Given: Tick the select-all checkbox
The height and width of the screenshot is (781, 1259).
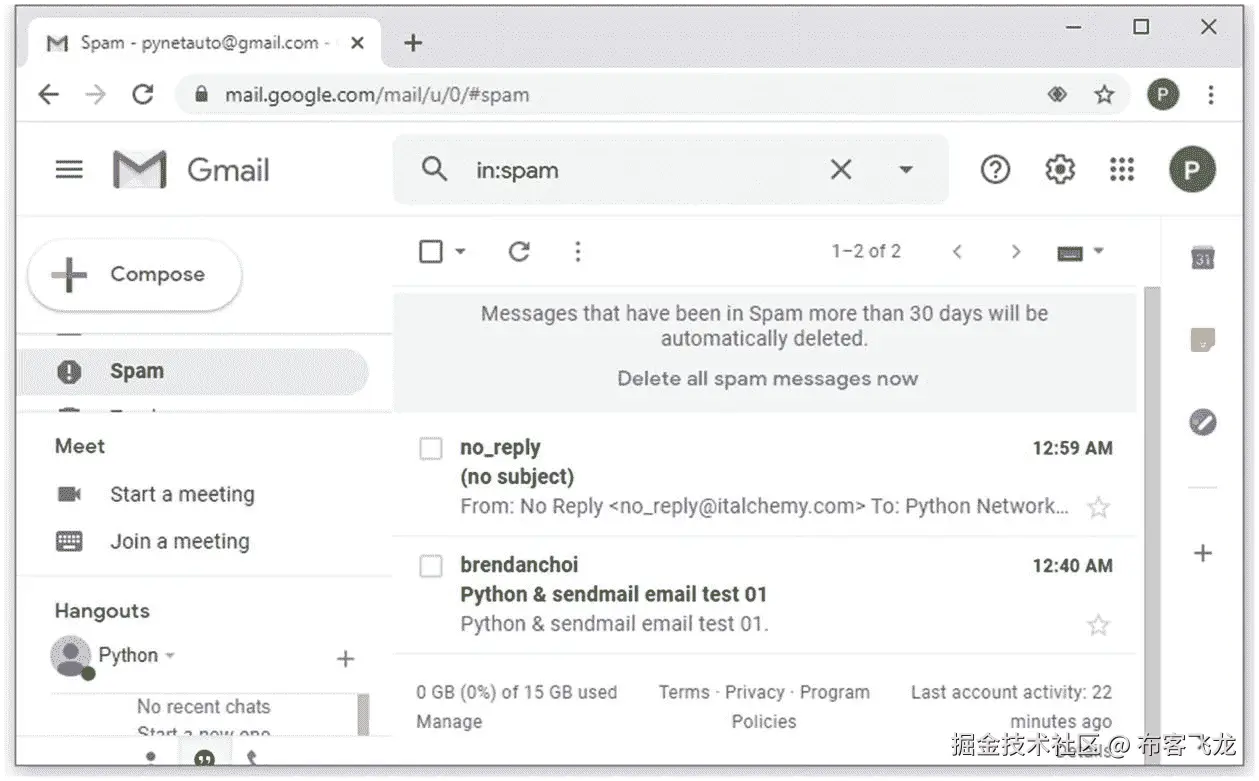Looking at the screenshot, I should (431, 252).
